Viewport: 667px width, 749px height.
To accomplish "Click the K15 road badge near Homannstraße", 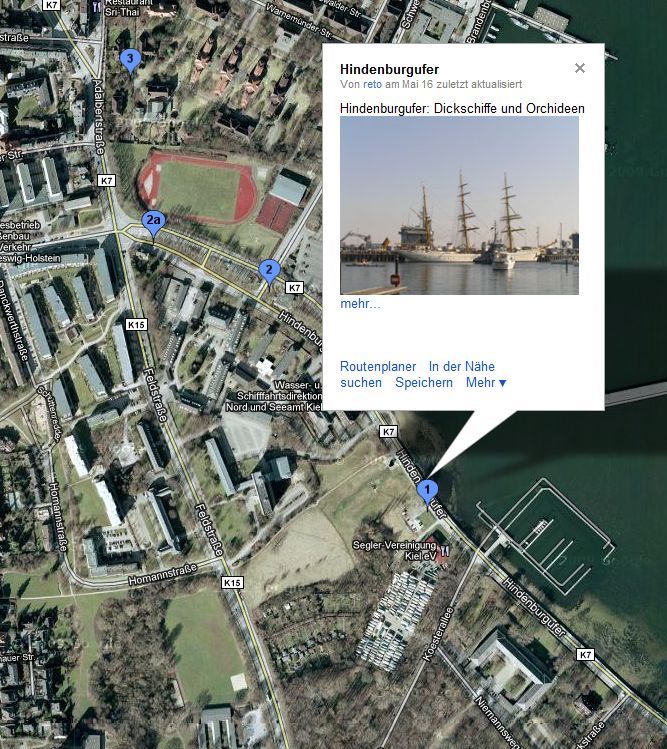I will tap(232, 583).
